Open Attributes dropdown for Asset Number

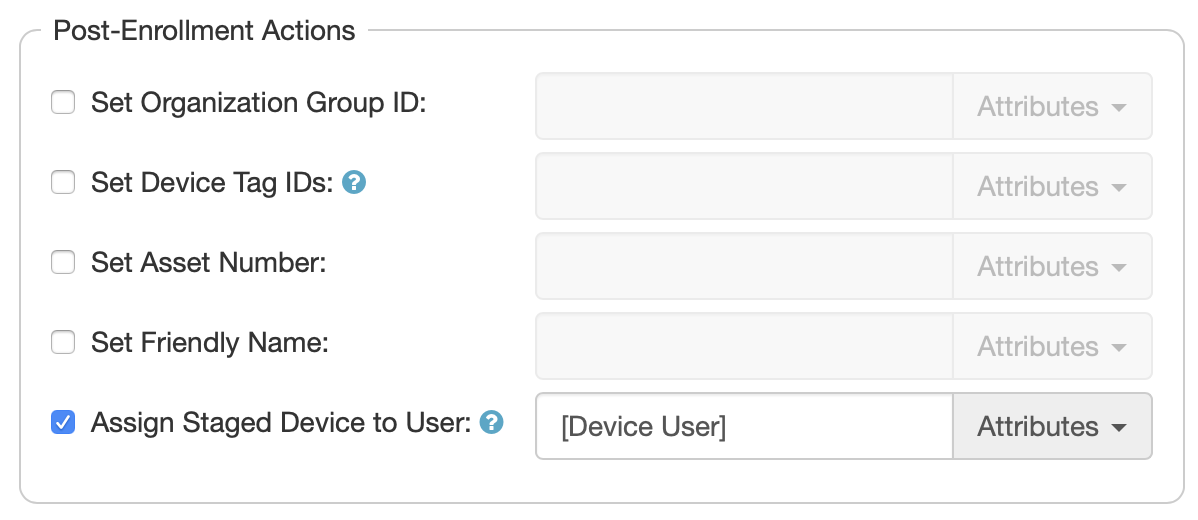[x=1052, y=266]
